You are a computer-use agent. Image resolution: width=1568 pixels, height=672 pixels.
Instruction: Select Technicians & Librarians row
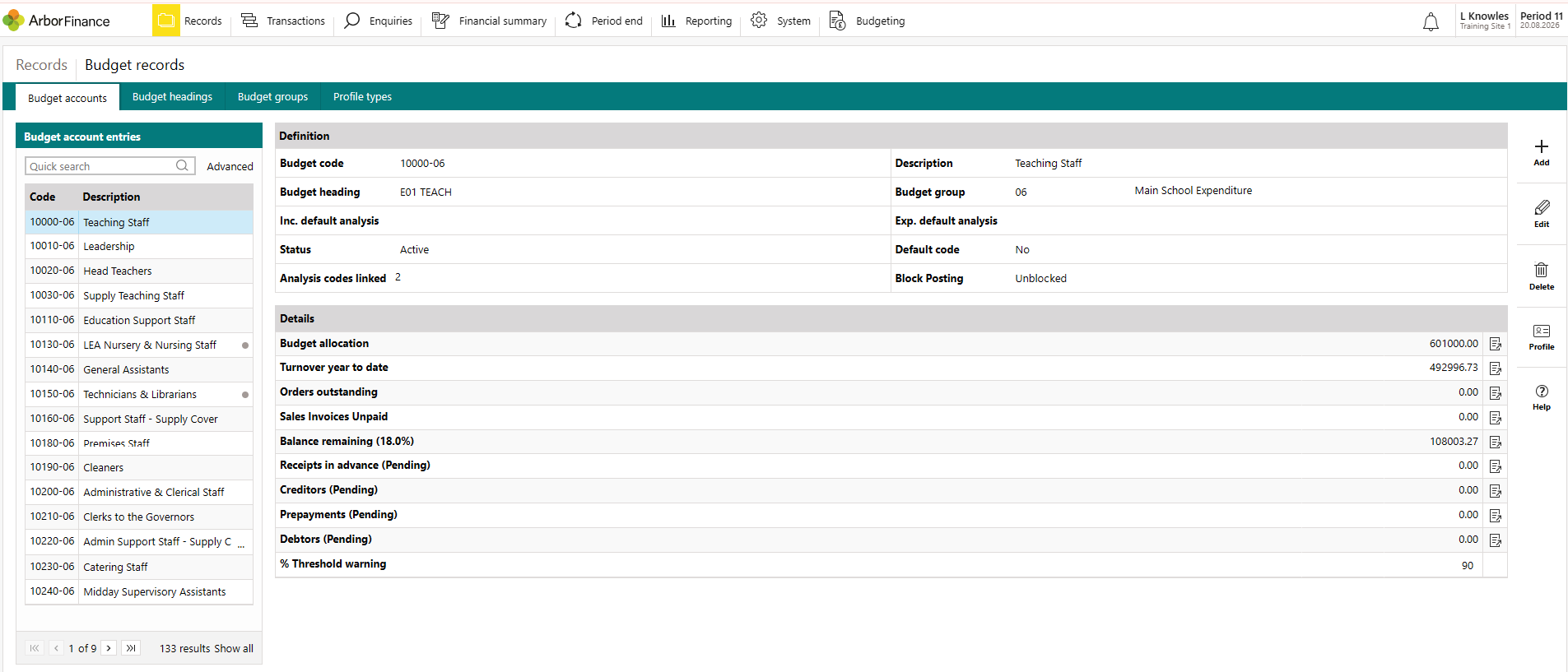tap(139, 395)
